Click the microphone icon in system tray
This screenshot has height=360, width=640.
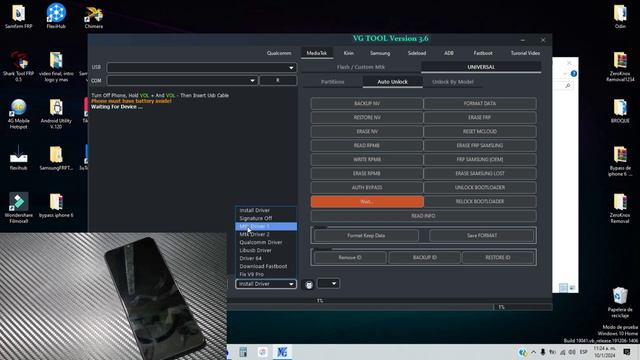(543, 352)
